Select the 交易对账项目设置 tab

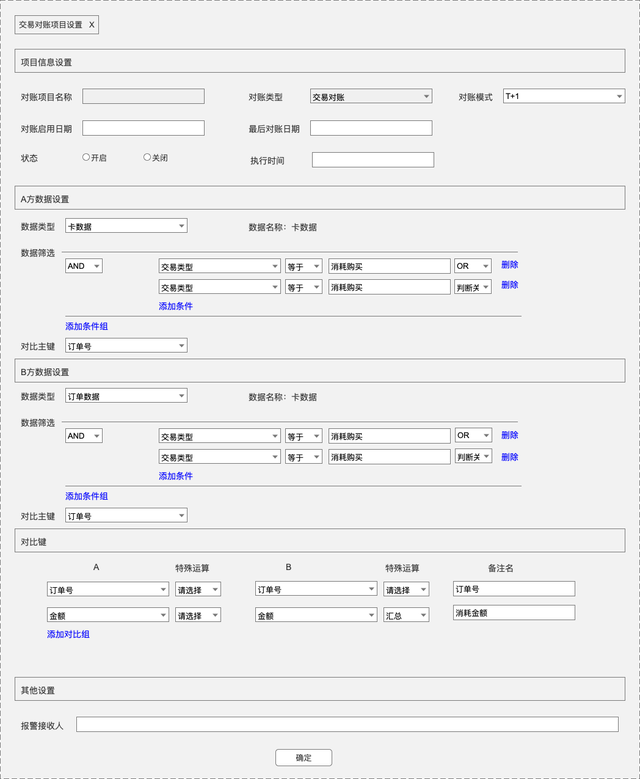pyautogui.click(x=57, y=25)
